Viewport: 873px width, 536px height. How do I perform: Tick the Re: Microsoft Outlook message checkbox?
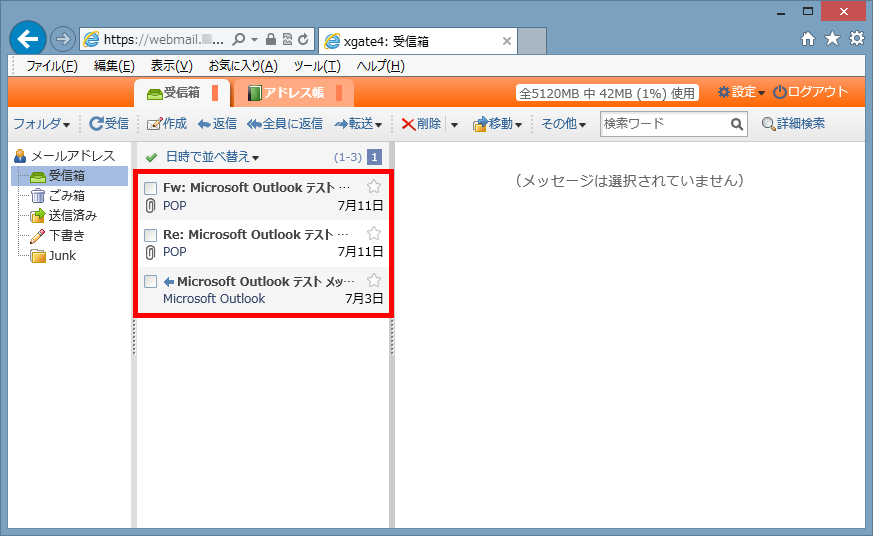[x=150, y=235]
